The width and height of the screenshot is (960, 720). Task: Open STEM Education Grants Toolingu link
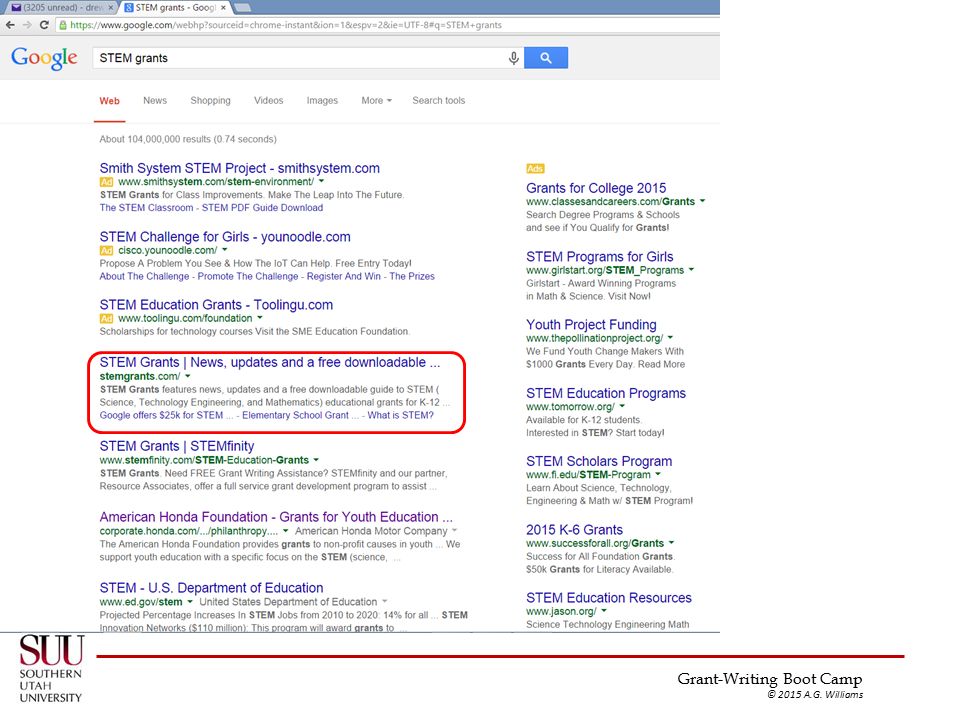(216, 305)
